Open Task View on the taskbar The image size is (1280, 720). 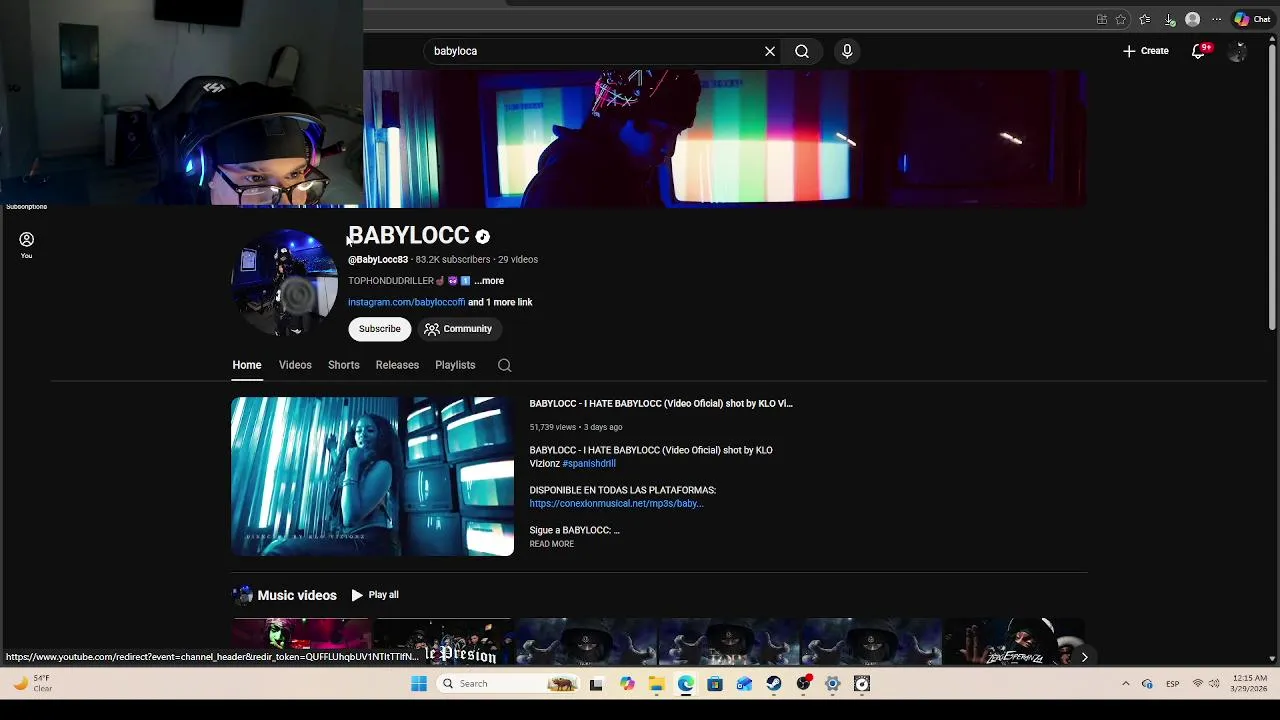pyautogui.click(x=596, y=684)
